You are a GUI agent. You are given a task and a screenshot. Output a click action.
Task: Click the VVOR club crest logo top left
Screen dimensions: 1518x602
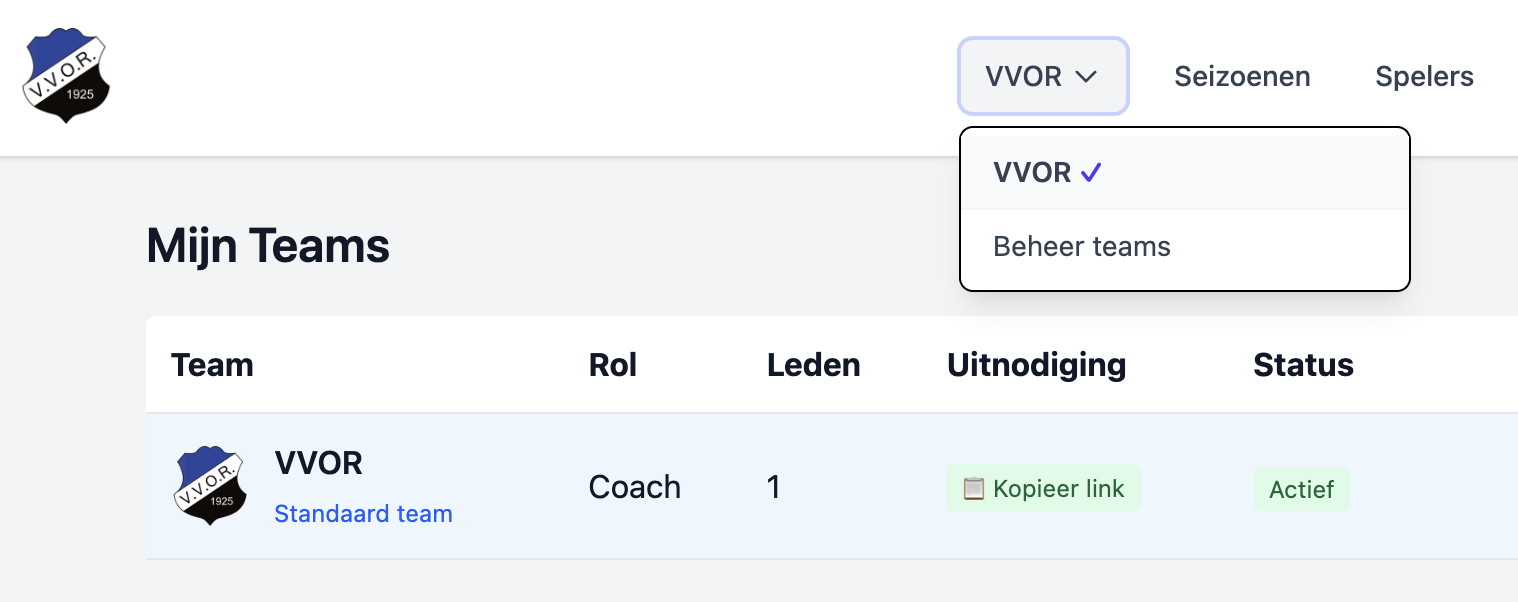pyautogui.click(x=66, y=74)
